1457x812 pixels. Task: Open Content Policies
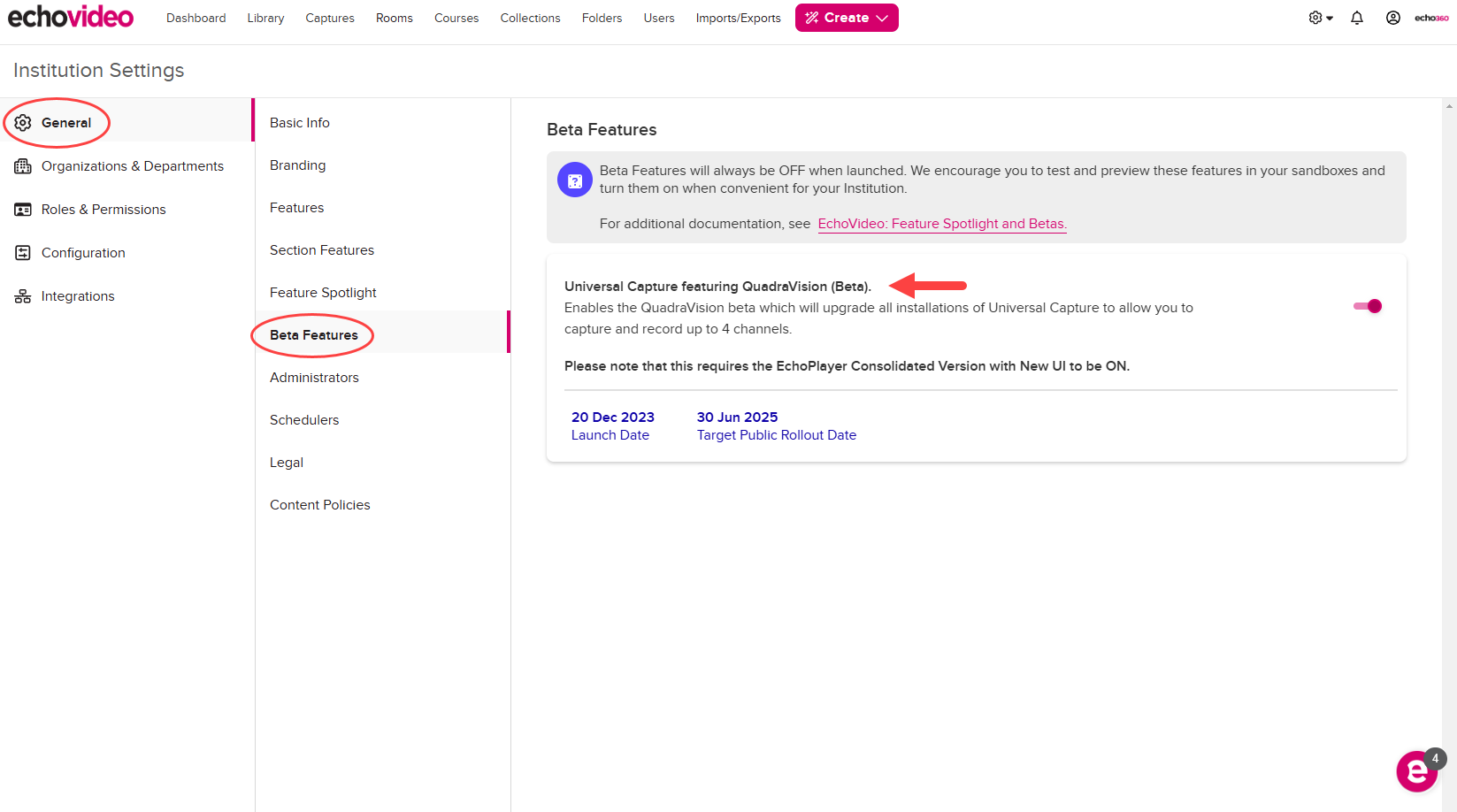[320, 505]
